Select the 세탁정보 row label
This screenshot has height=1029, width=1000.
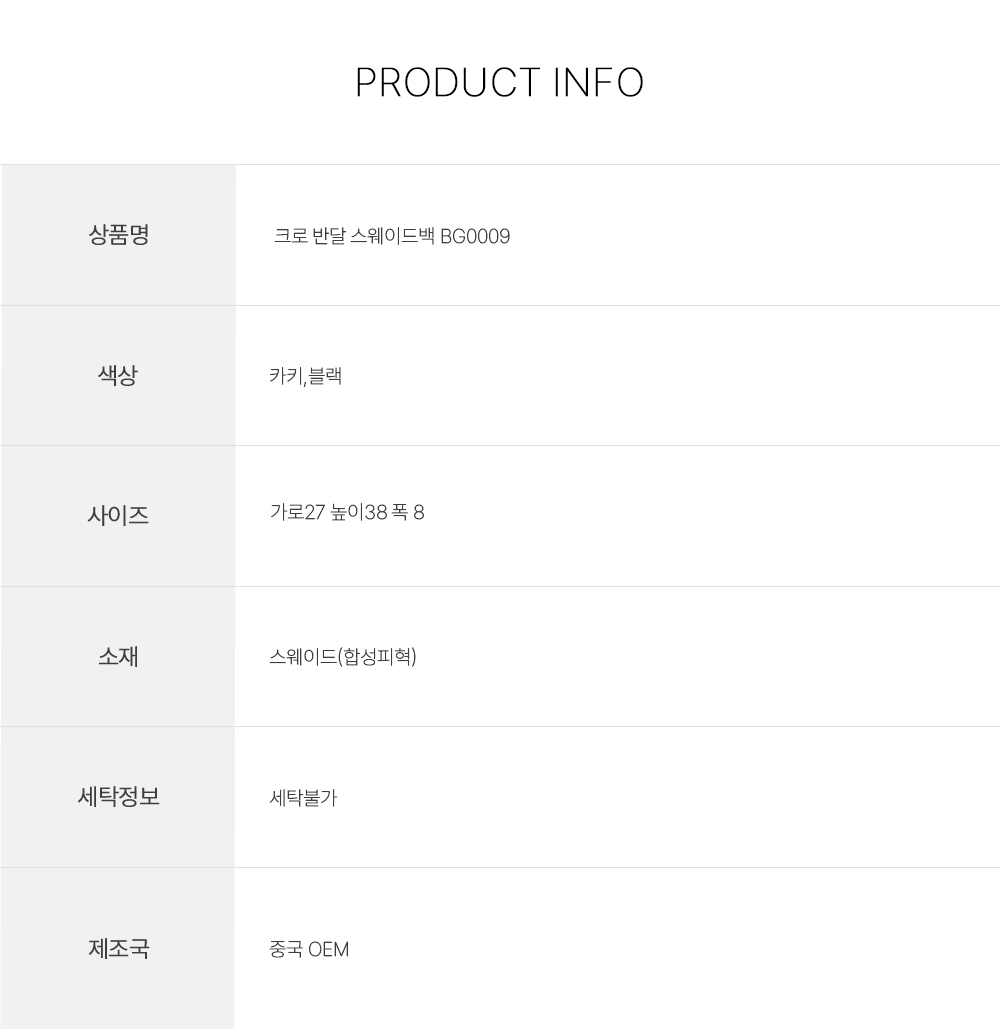118,797
